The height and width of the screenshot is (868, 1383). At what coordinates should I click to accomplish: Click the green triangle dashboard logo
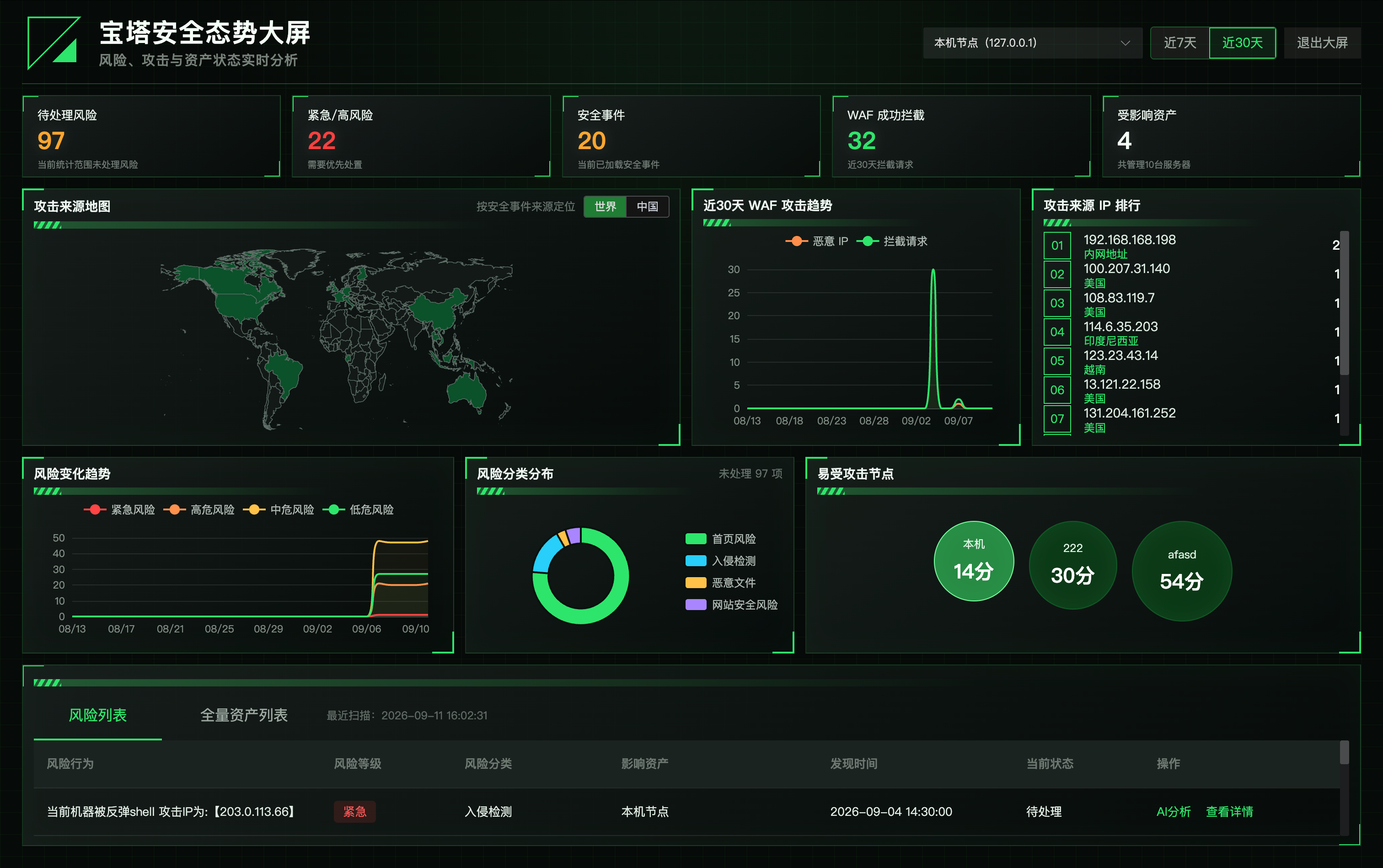tap(54, 43)
